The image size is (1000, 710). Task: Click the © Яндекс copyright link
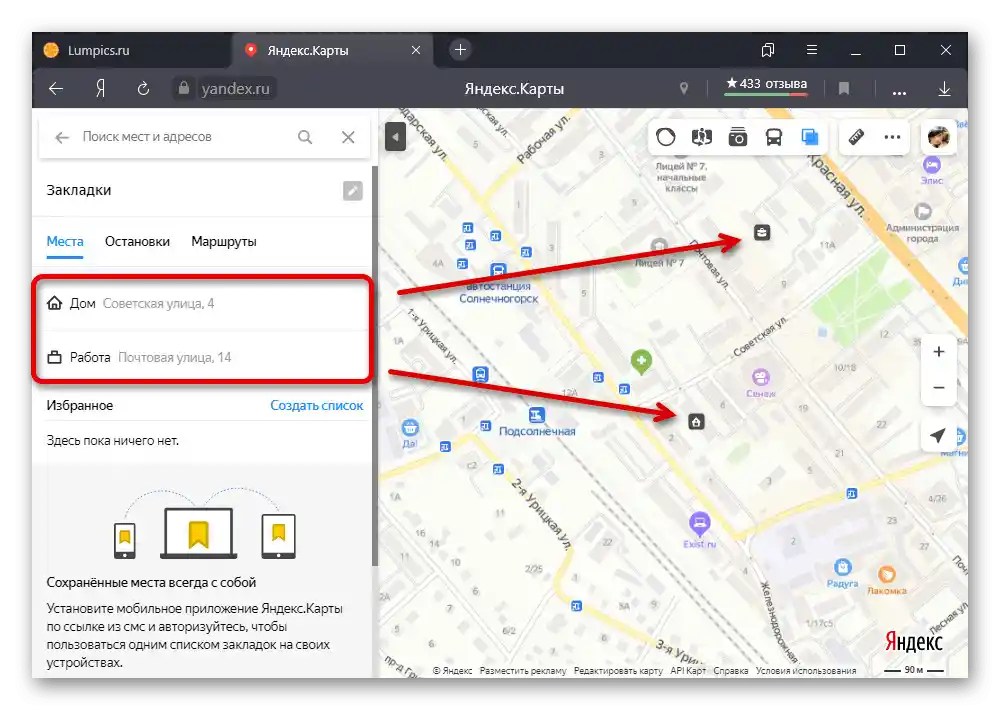(x=453, y=670)
